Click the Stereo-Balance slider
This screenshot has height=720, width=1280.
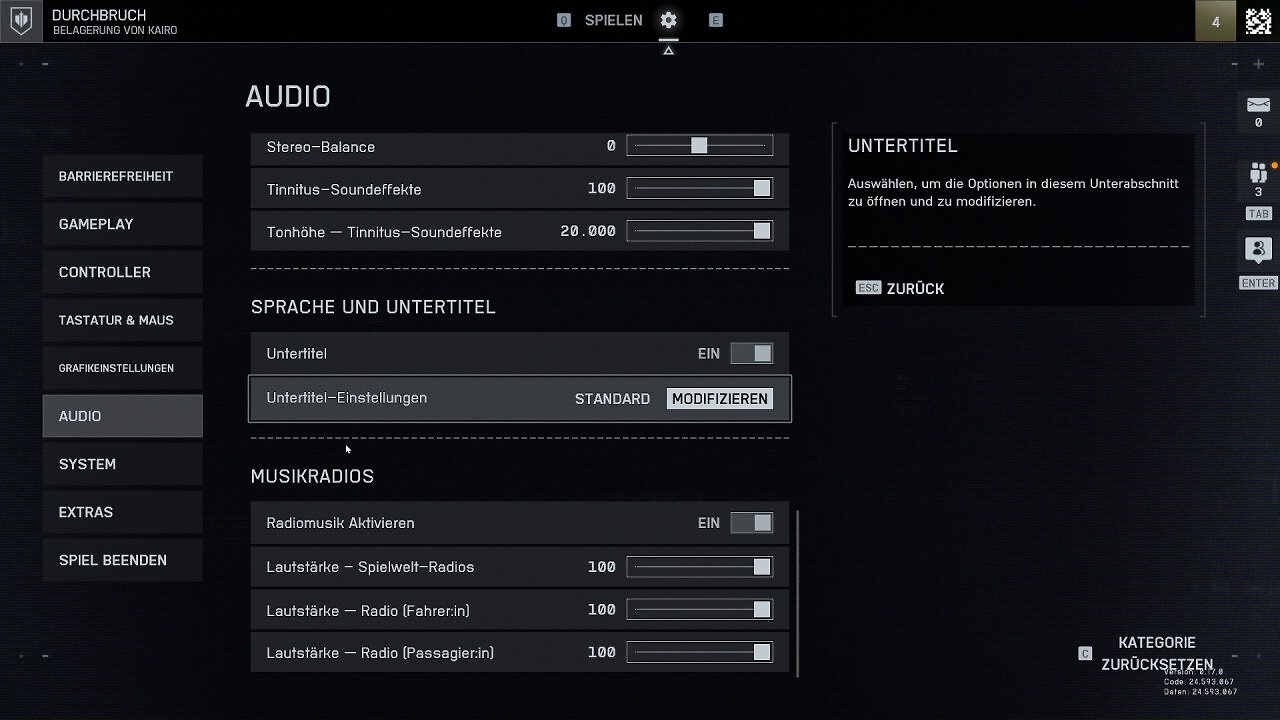coord(700,146)
